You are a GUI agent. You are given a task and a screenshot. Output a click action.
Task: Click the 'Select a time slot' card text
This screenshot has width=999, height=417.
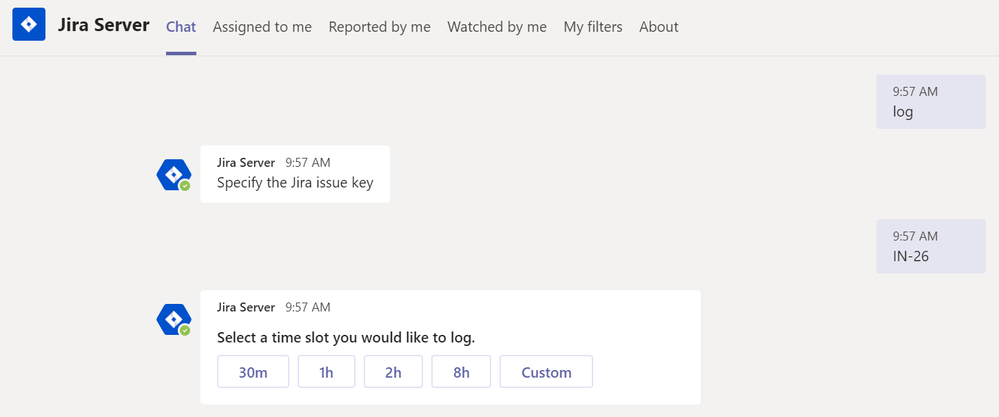(346, 337)
